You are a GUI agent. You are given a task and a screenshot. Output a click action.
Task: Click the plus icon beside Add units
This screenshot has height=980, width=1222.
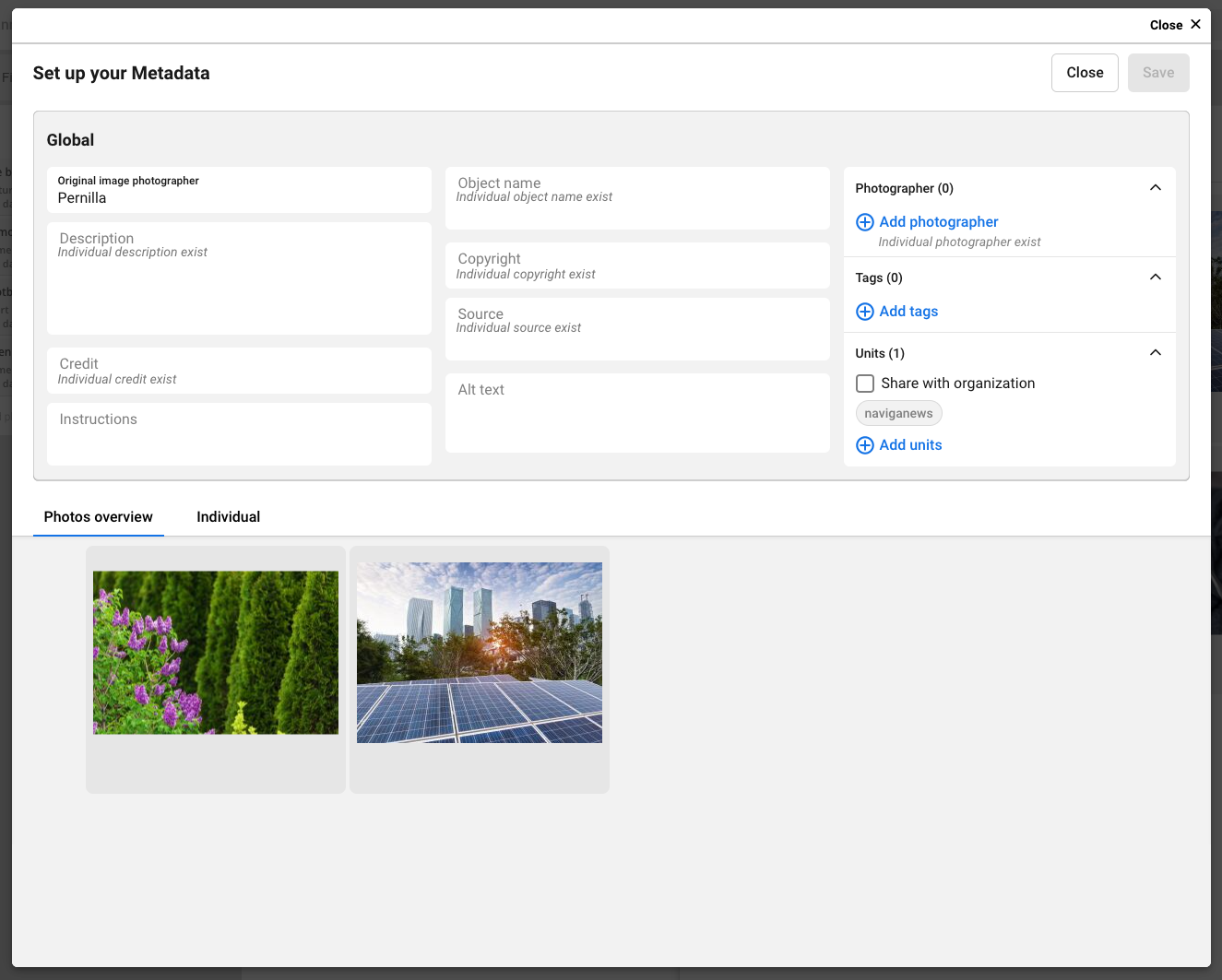coord(864,445)
